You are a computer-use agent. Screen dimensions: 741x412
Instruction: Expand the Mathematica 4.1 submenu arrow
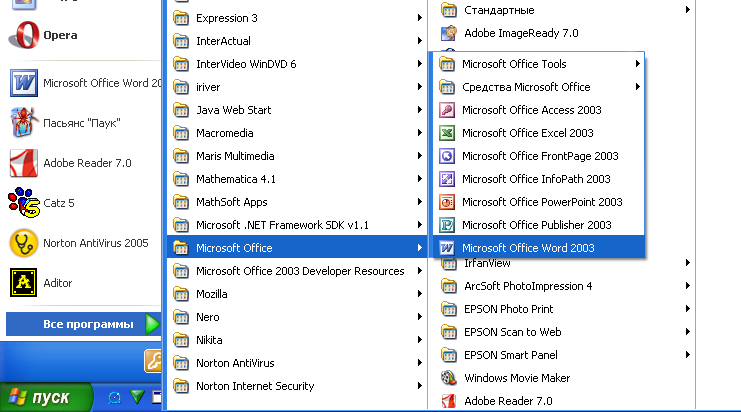420,179
